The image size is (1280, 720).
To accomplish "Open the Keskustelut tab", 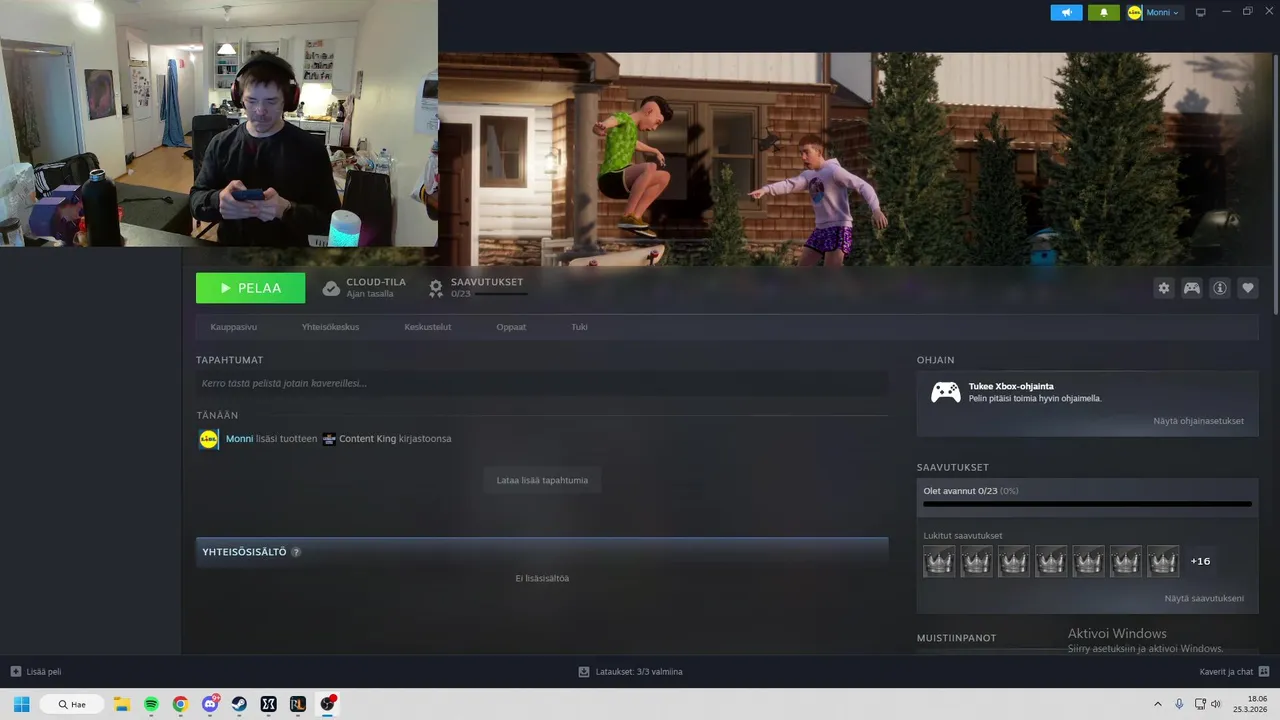I will click(x=427, y=327).
